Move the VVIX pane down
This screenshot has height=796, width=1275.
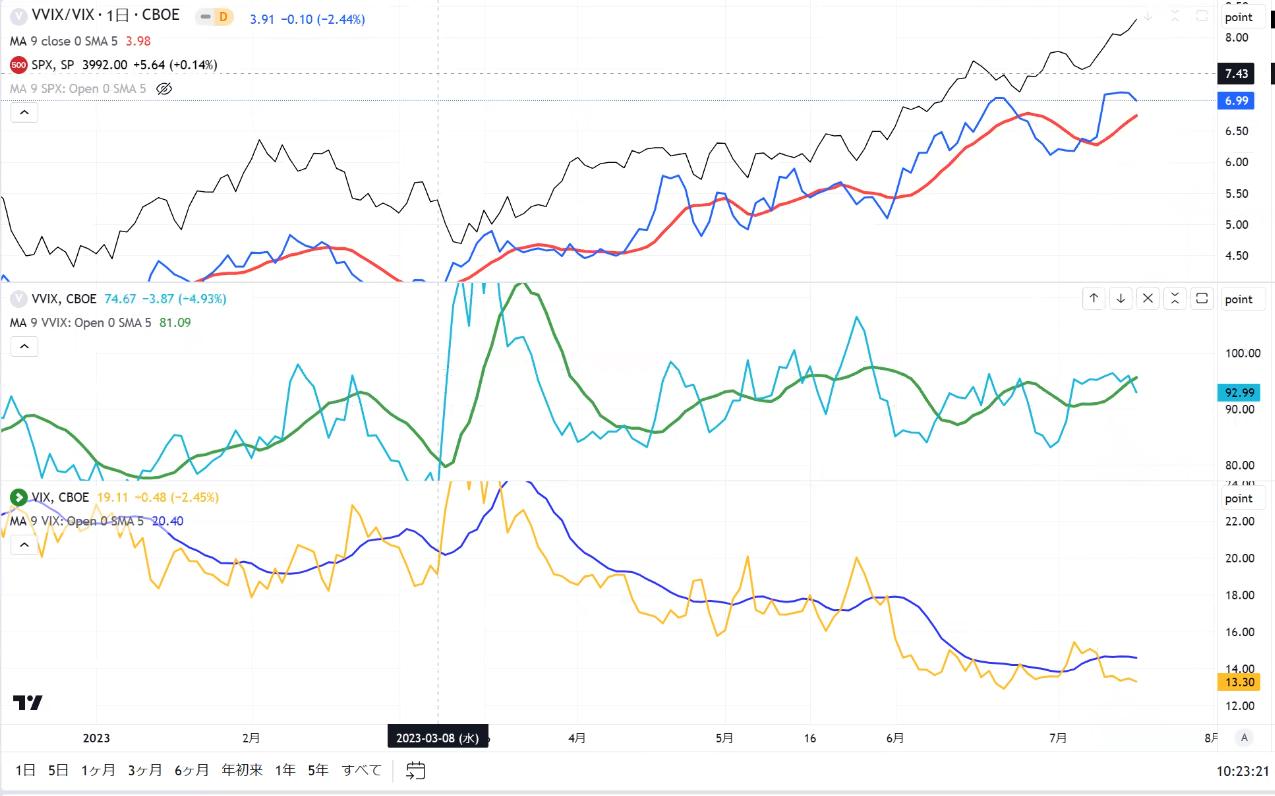(x=1121, y=298)
